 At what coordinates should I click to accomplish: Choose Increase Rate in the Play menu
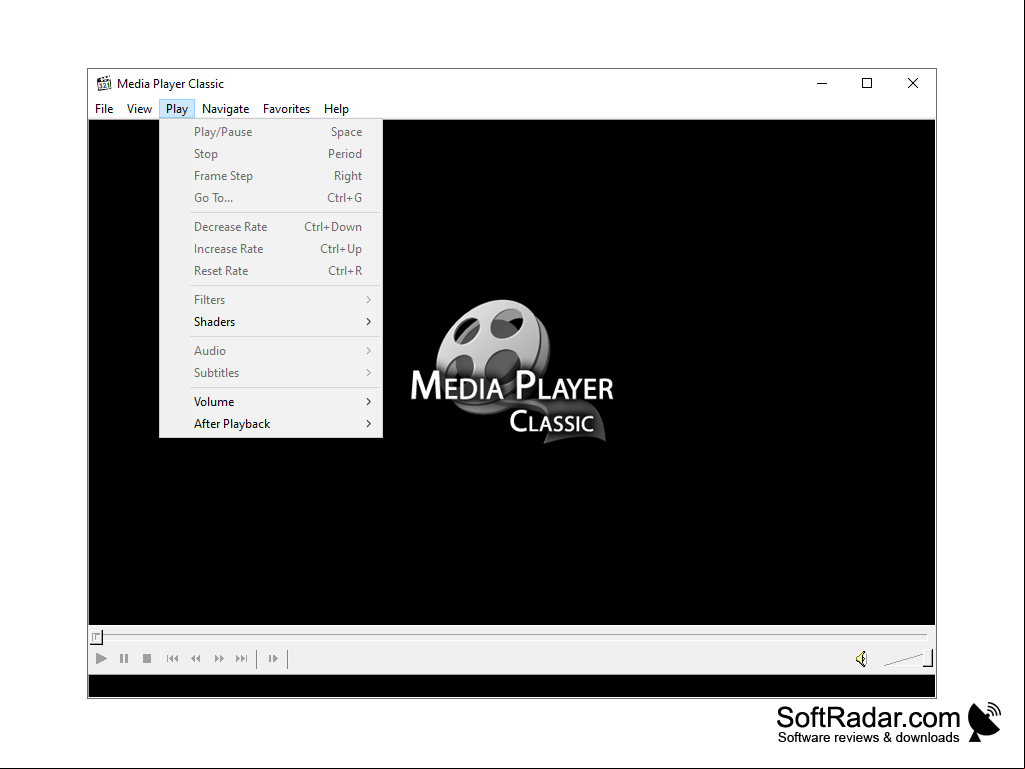tap(271, 248)
